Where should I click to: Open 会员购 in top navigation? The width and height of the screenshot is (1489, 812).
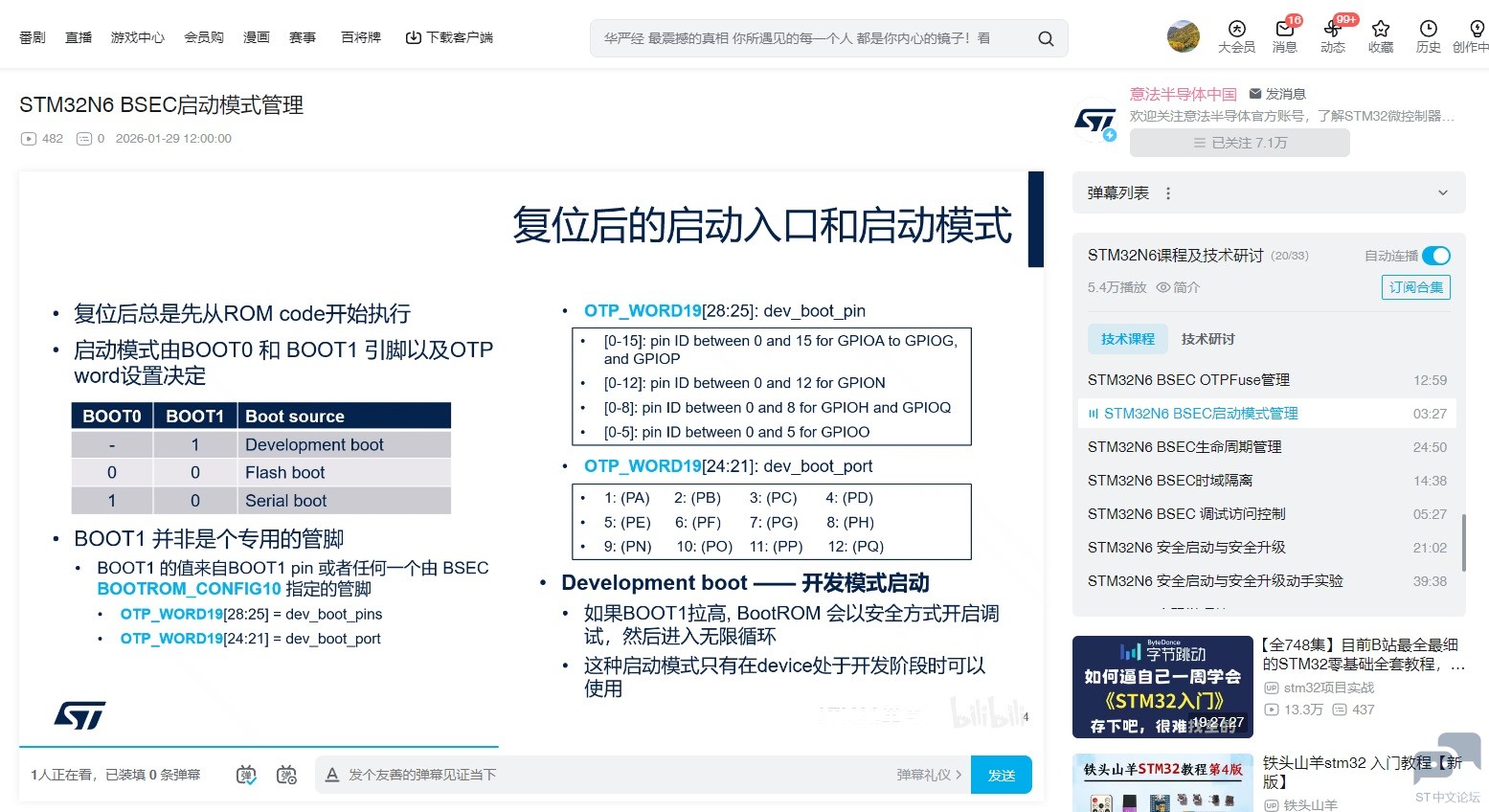pos(204,37)
